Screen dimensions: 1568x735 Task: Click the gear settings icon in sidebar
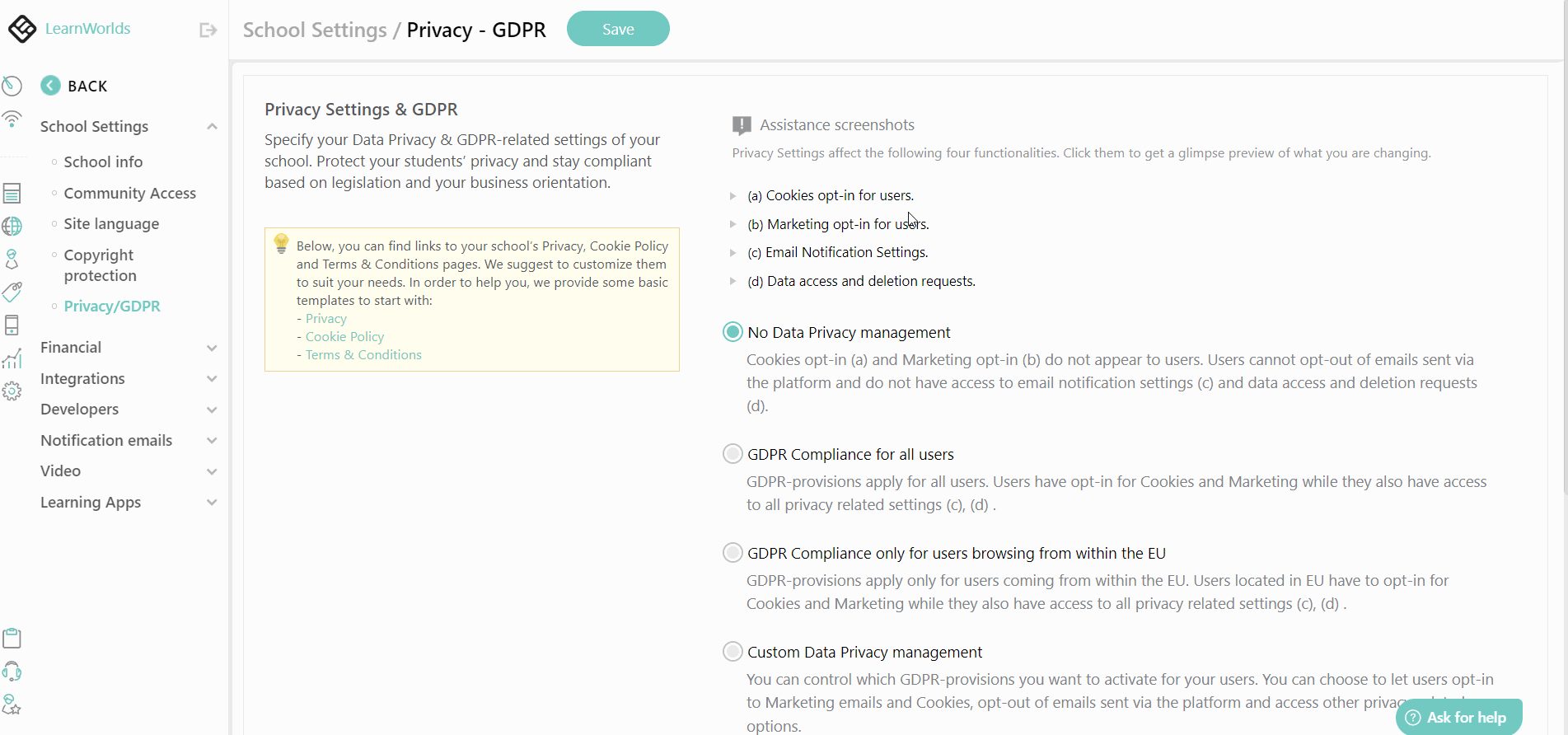click(x=12, y=391)
